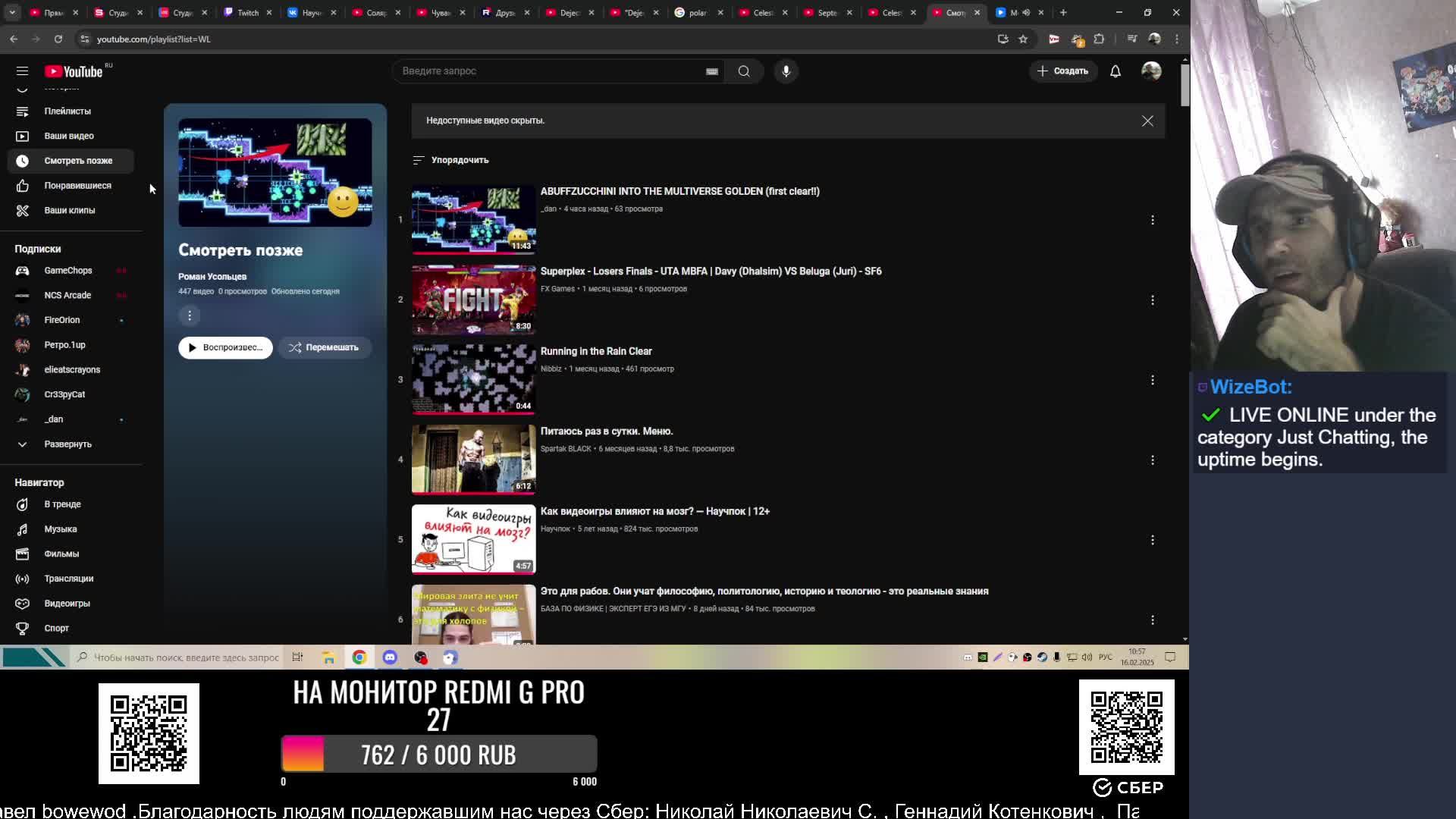This screenshot has width=1456, height=819.
Task: Open the notifications bell
Action: click(1116, 71)
